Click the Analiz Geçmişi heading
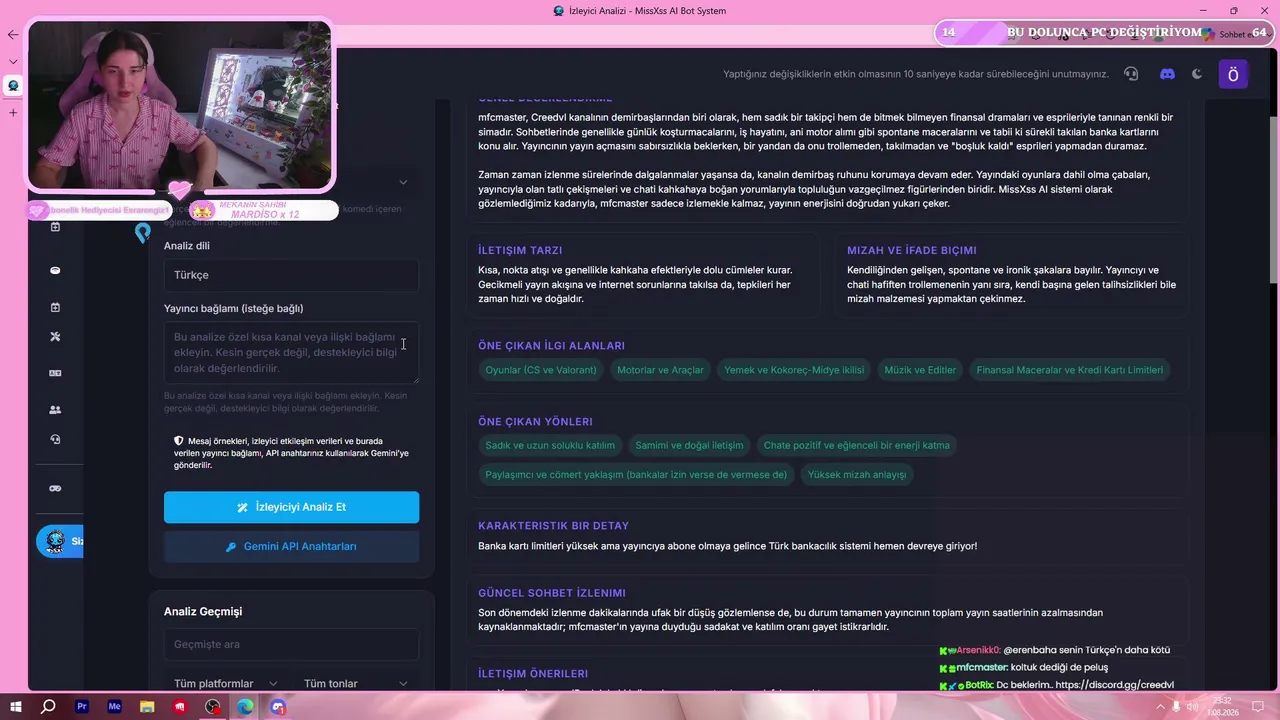 (203, 611)
